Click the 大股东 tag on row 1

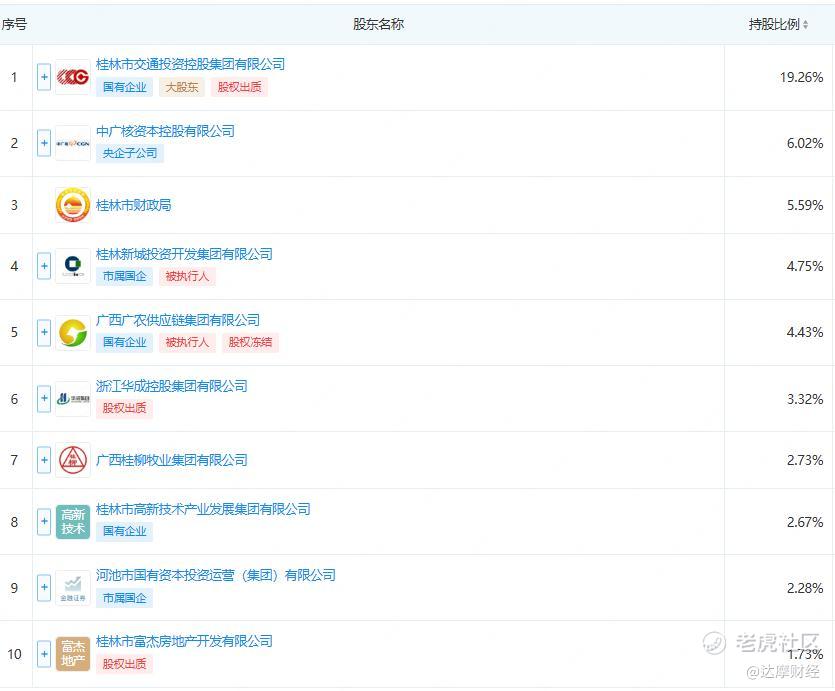[182, 87]
